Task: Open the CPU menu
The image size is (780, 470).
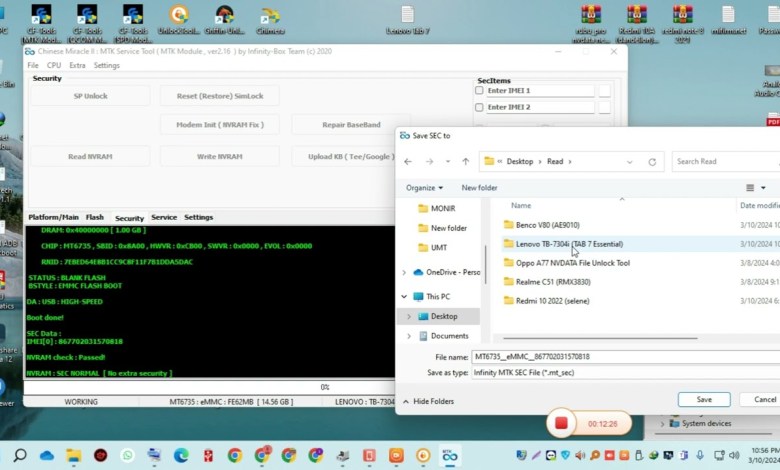Action: 54,65
